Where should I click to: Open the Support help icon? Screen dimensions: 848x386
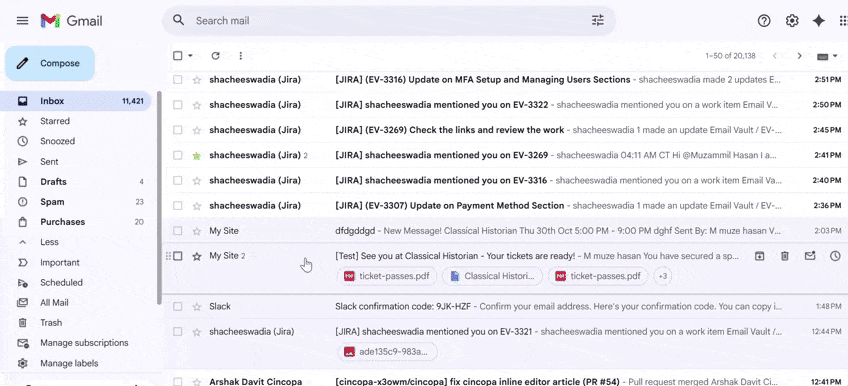tap(764, 21)
